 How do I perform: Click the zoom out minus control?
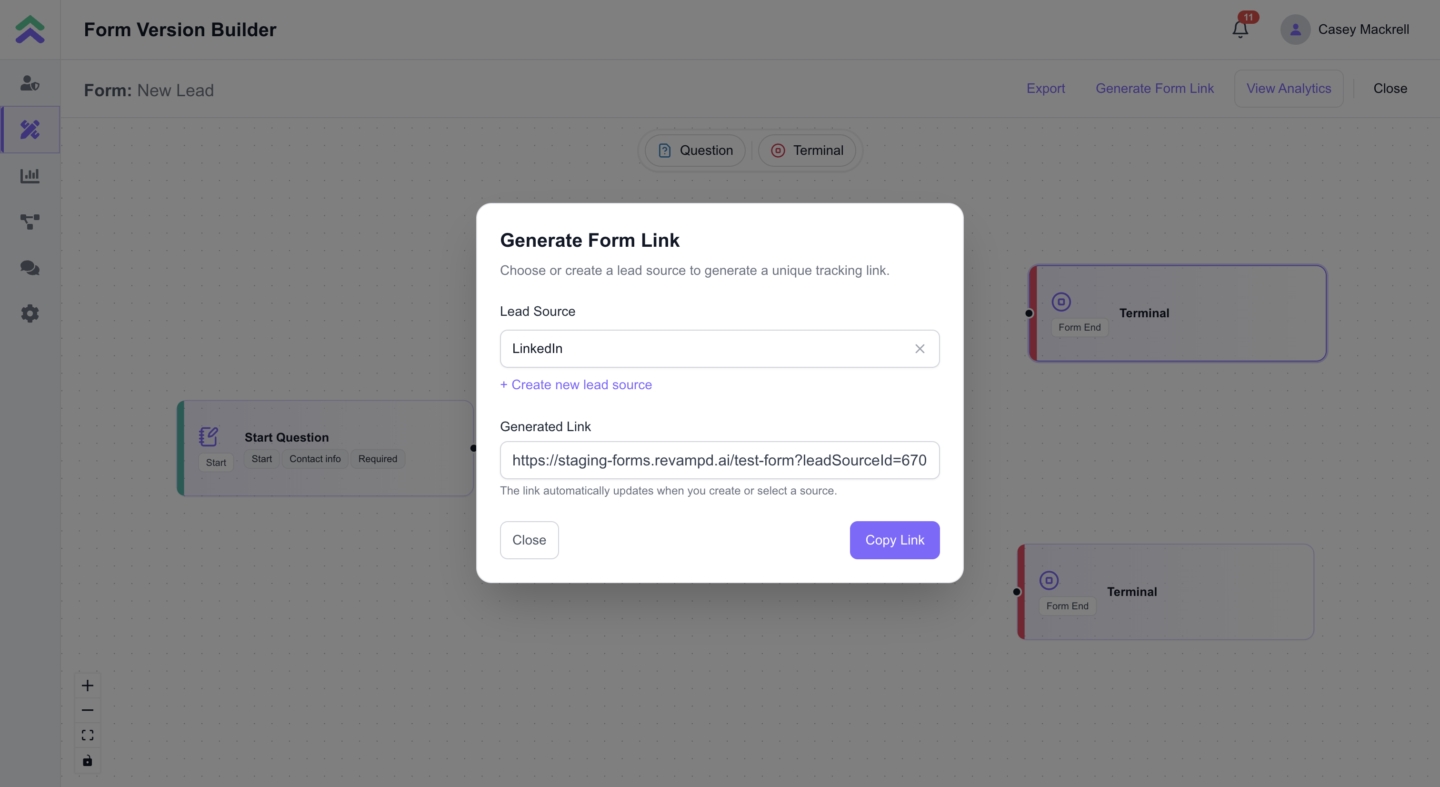(x=87, y=710)
